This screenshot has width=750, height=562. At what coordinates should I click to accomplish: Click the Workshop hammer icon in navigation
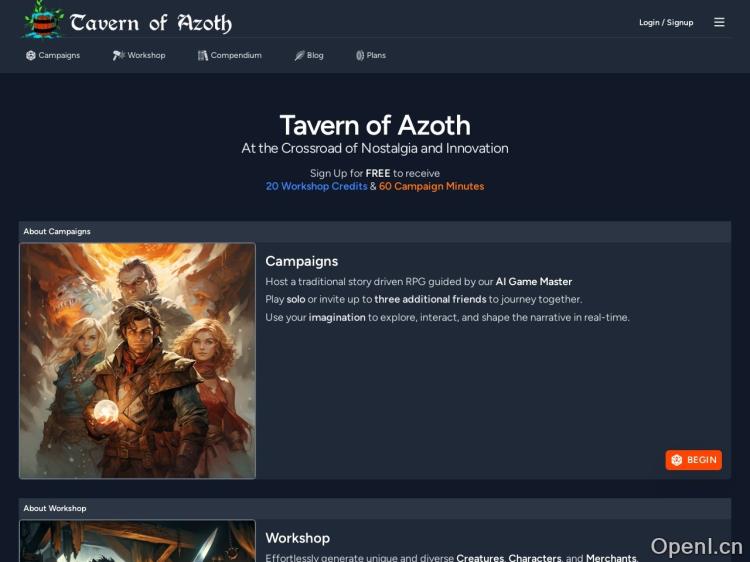click(118, 55)
